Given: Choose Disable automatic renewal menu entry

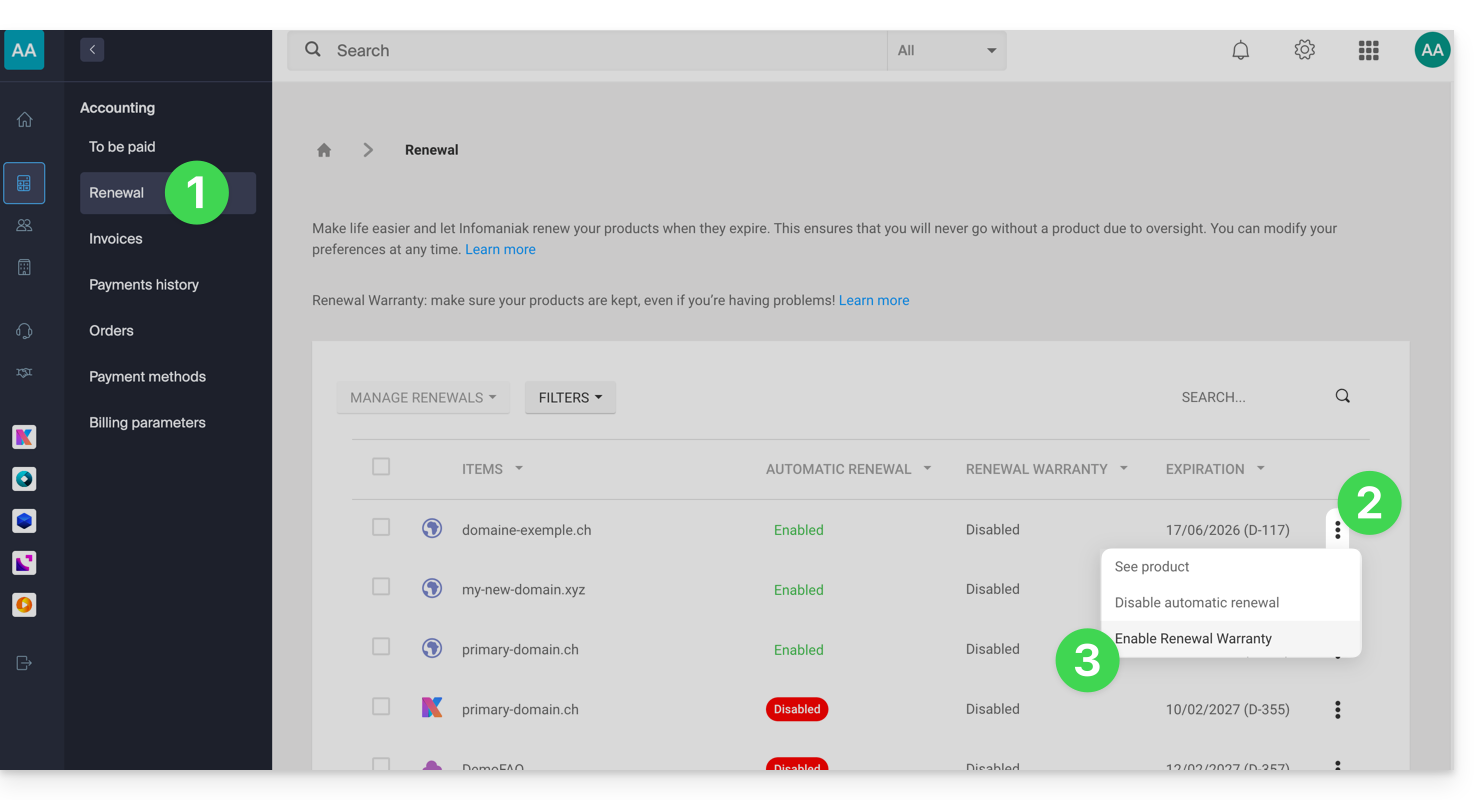Looking at the screenshot, I should [x=1197, y=603].
